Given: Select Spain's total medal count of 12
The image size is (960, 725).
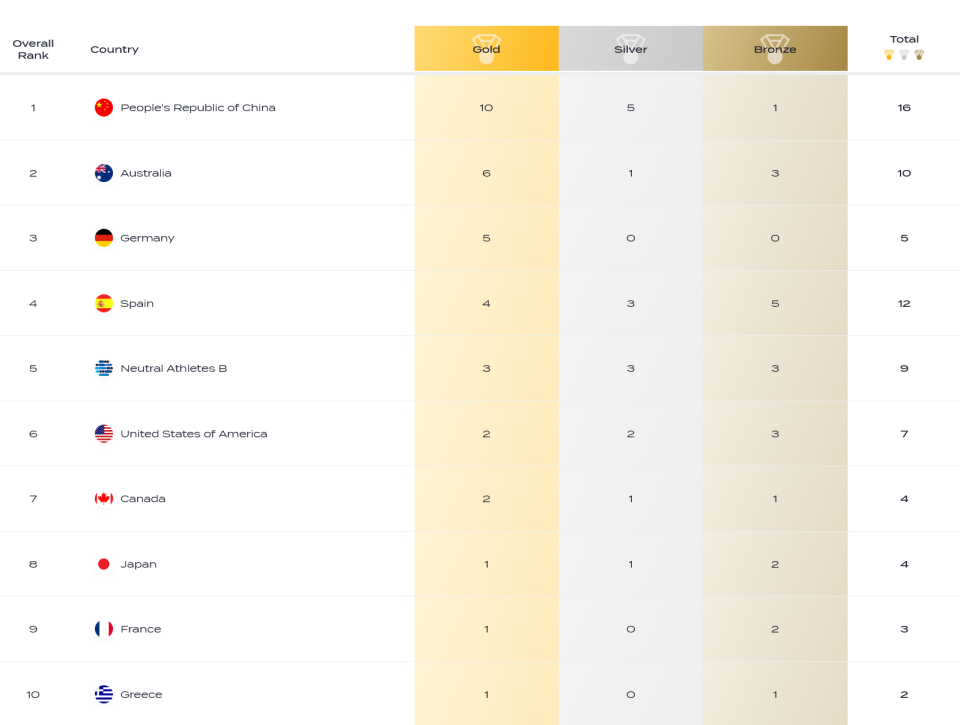Looking at the screenshot, I should [x=904, y=303].
